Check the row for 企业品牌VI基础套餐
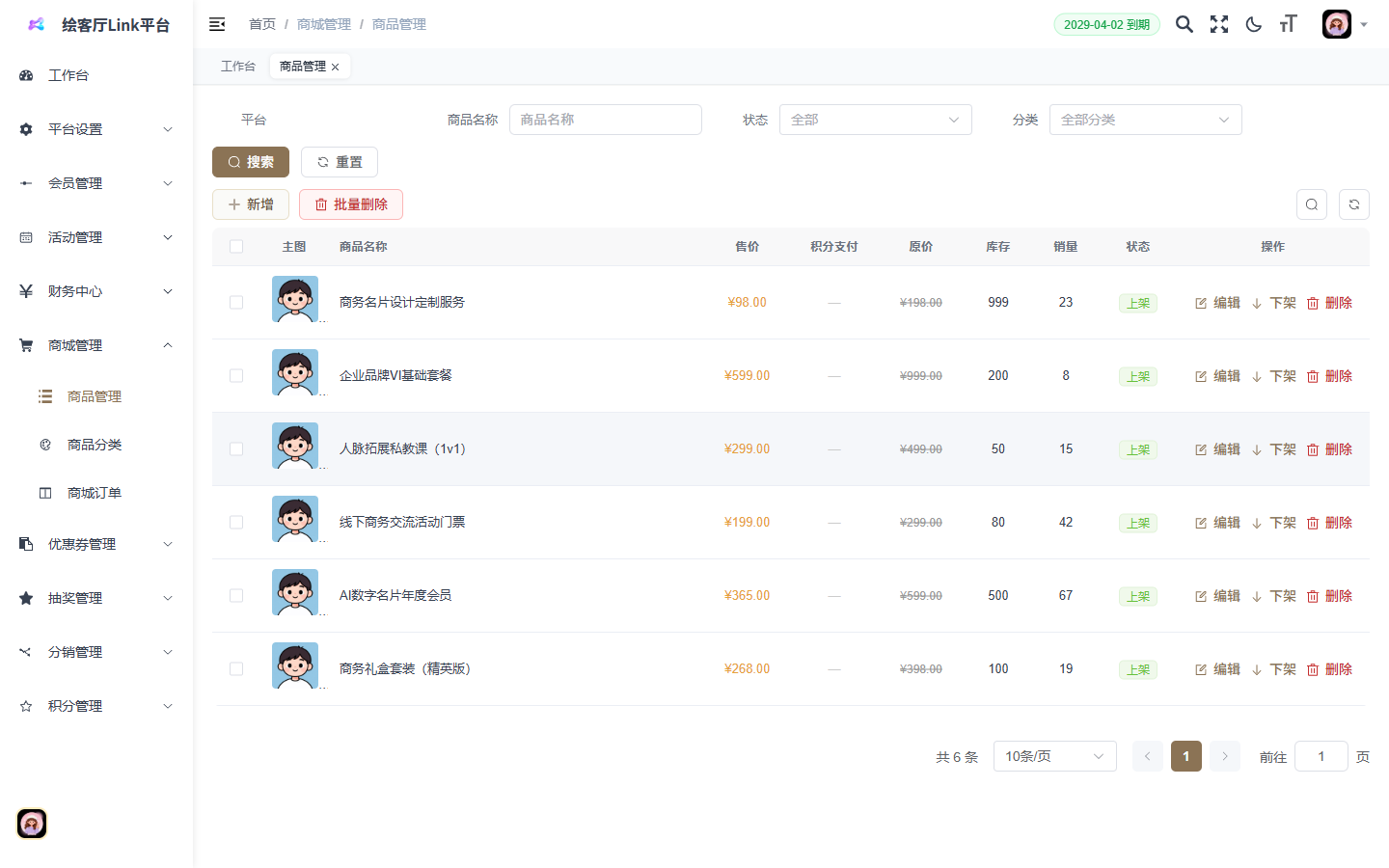1389x868 pixels. coord(236,375)
